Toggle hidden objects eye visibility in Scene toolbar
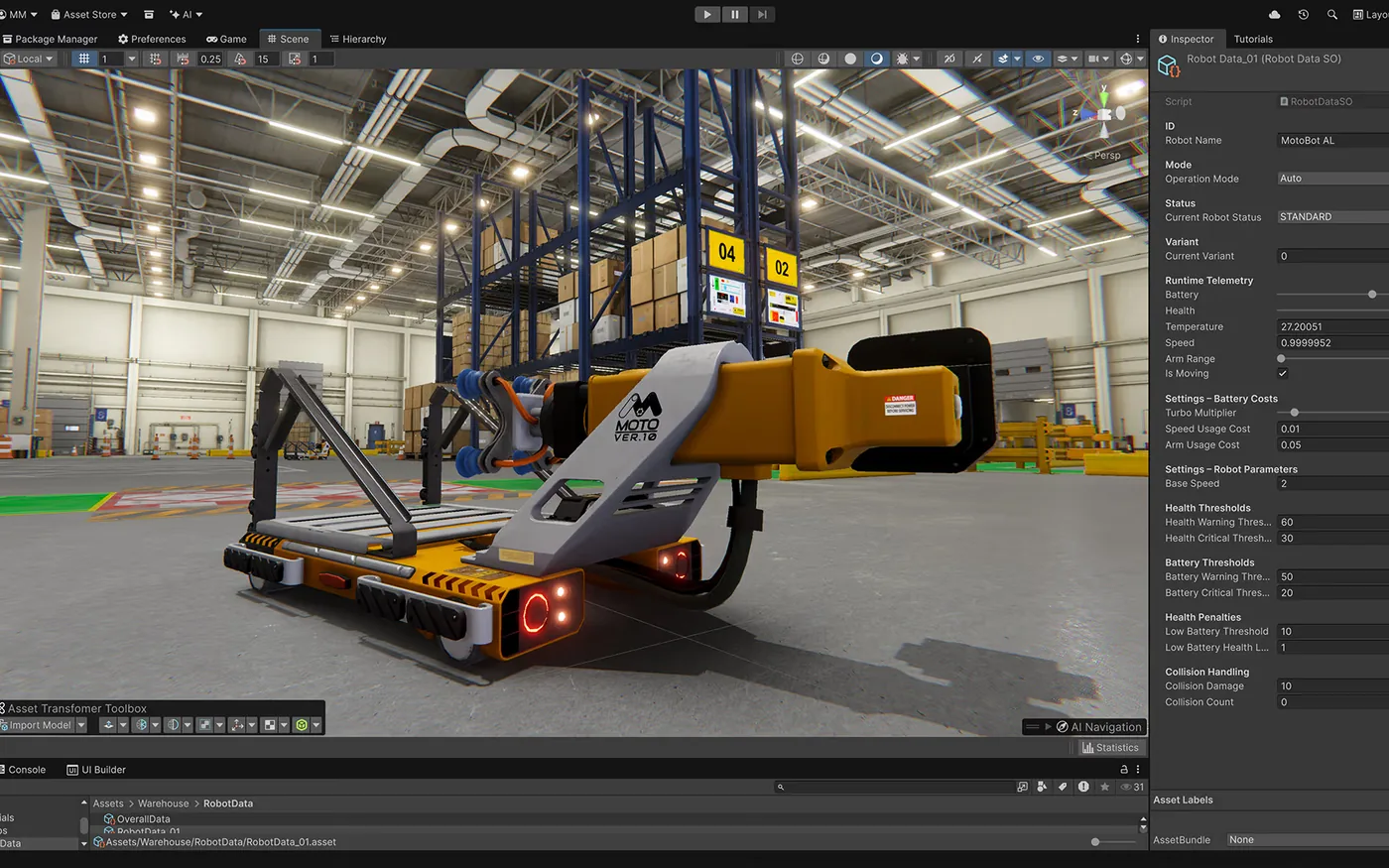 click(x=1038, y=59)
